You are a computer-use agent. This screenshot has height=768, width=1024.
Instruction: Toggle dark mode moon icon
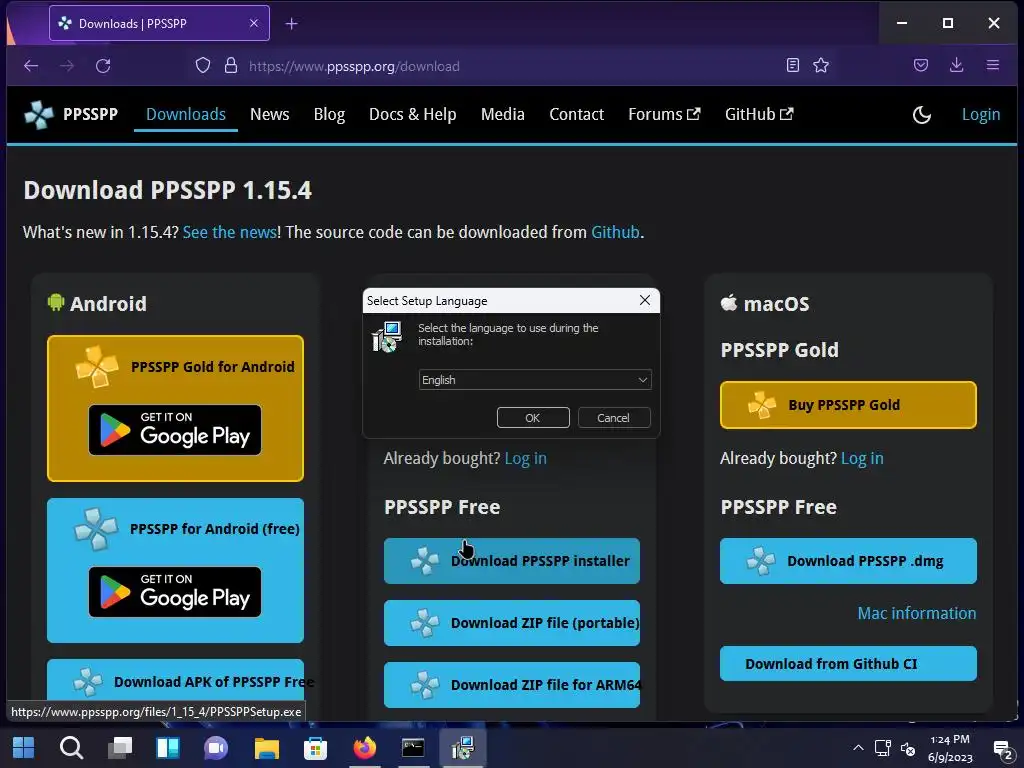tap(921, 115)
